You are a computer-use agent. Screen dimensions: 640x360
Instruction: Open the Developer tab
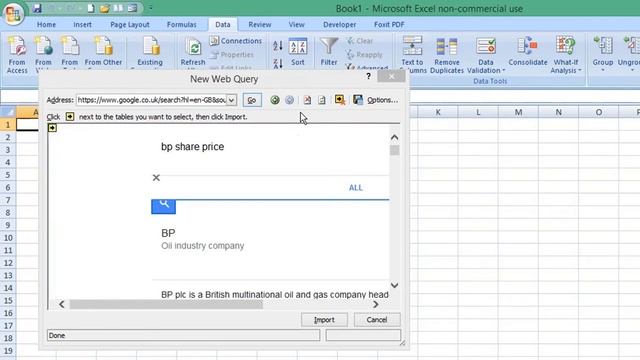pos(339,24)
